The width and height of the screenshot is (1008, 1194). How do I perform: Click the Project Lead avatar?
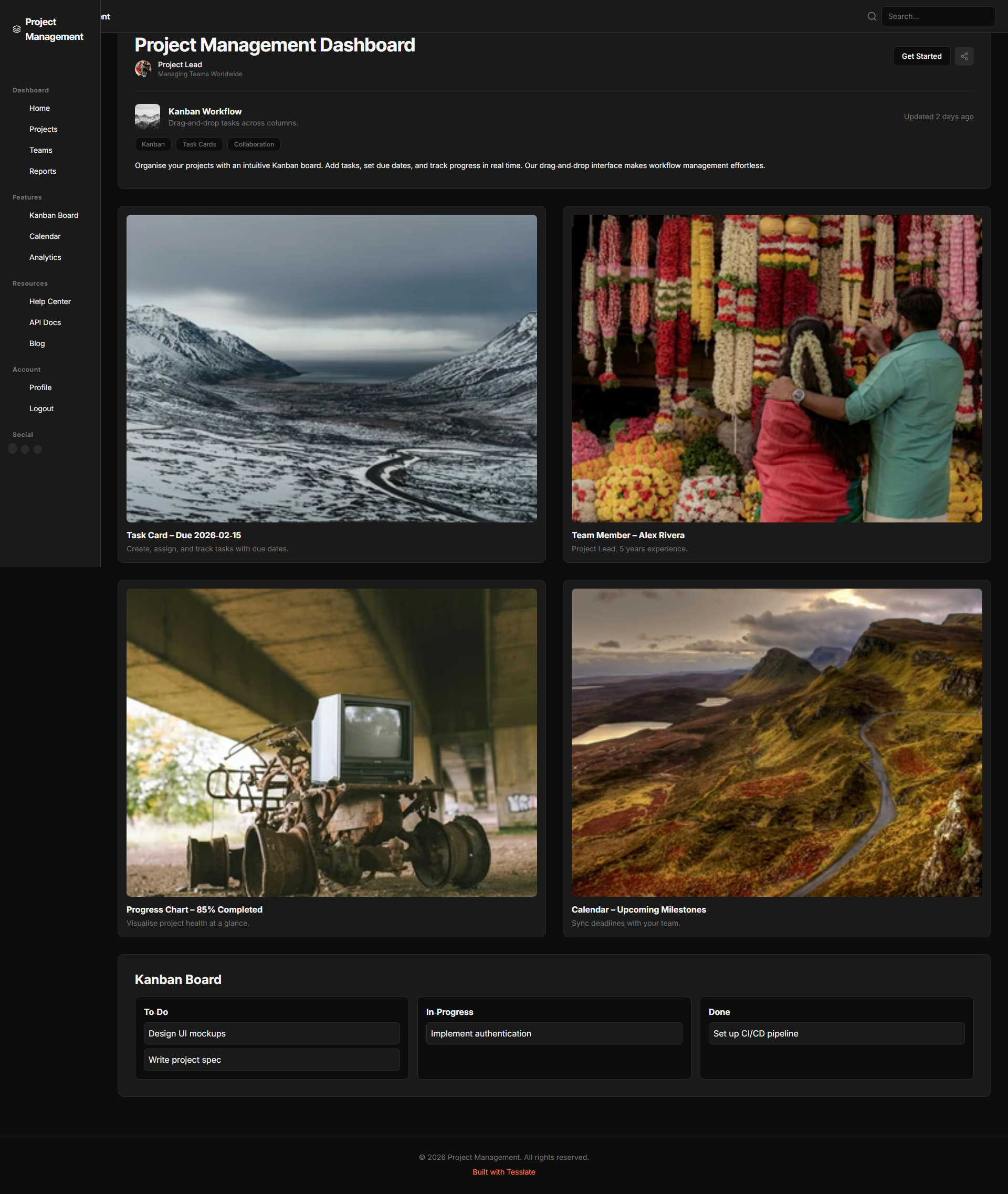tap(143, 69)
